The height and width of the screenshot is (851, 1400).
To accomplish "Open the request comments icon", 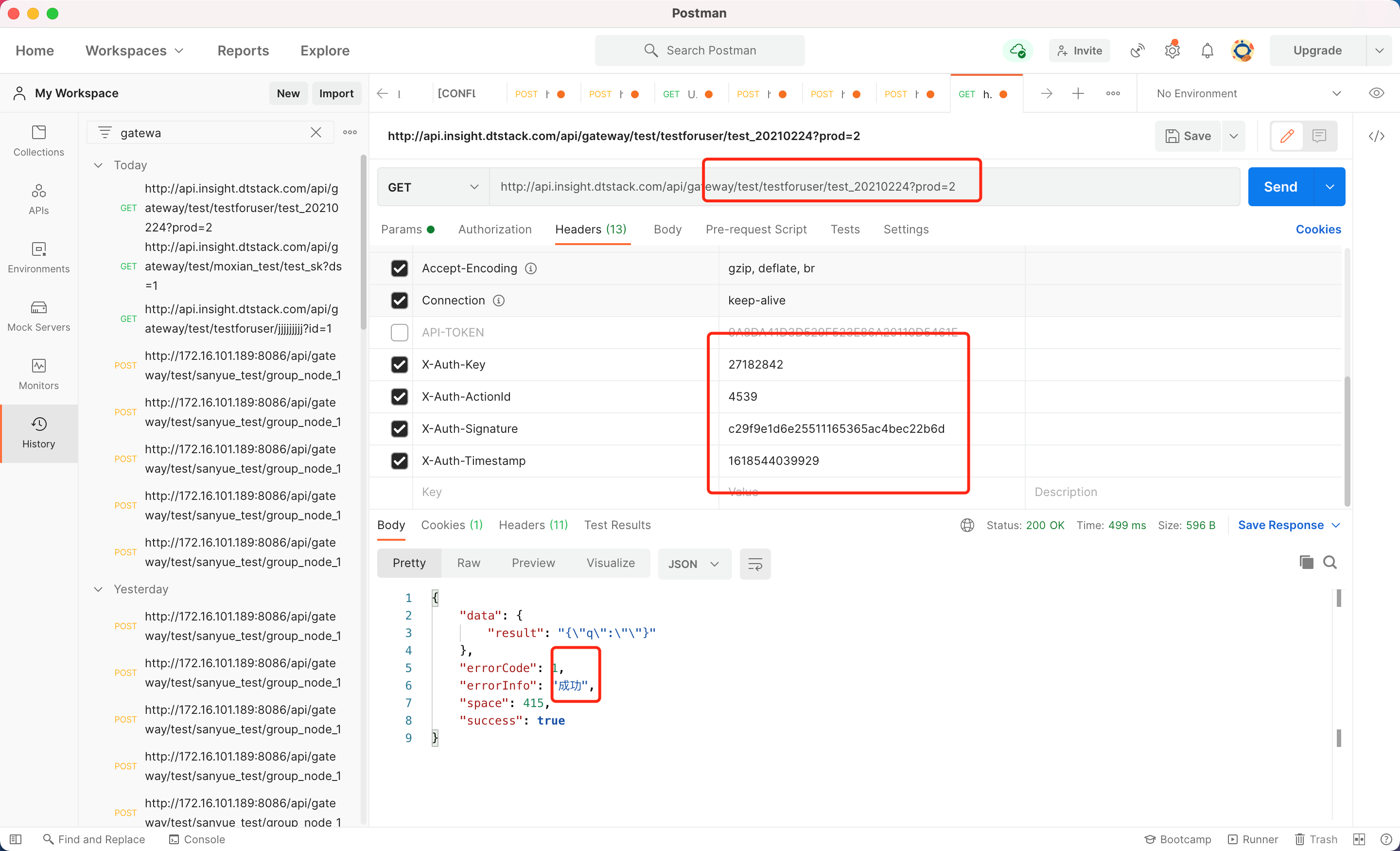I will click(x=1319, y=136).
